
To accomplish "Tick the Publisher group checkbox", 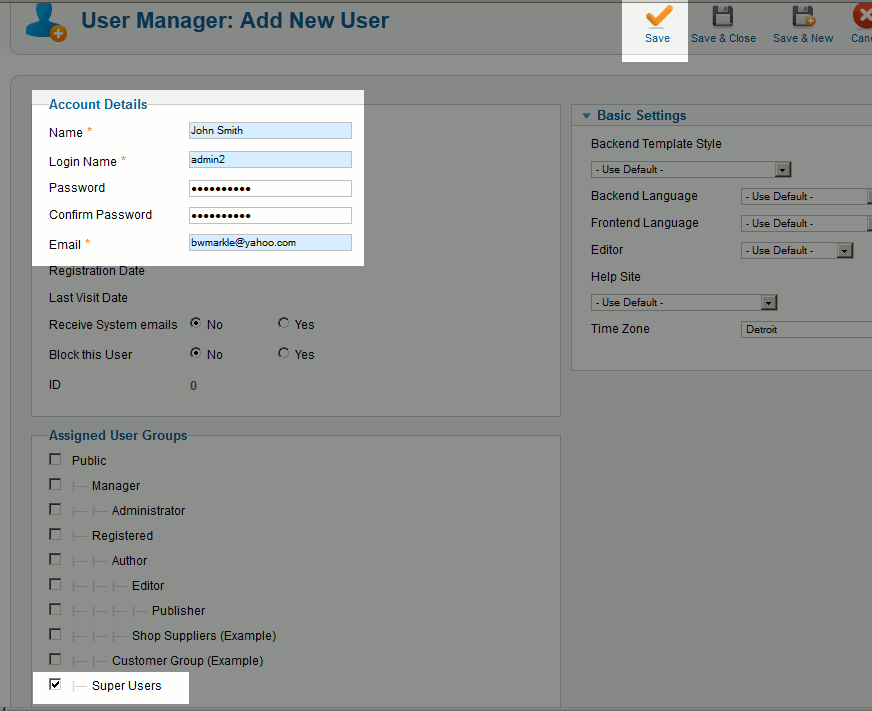I will pos(55,610).
